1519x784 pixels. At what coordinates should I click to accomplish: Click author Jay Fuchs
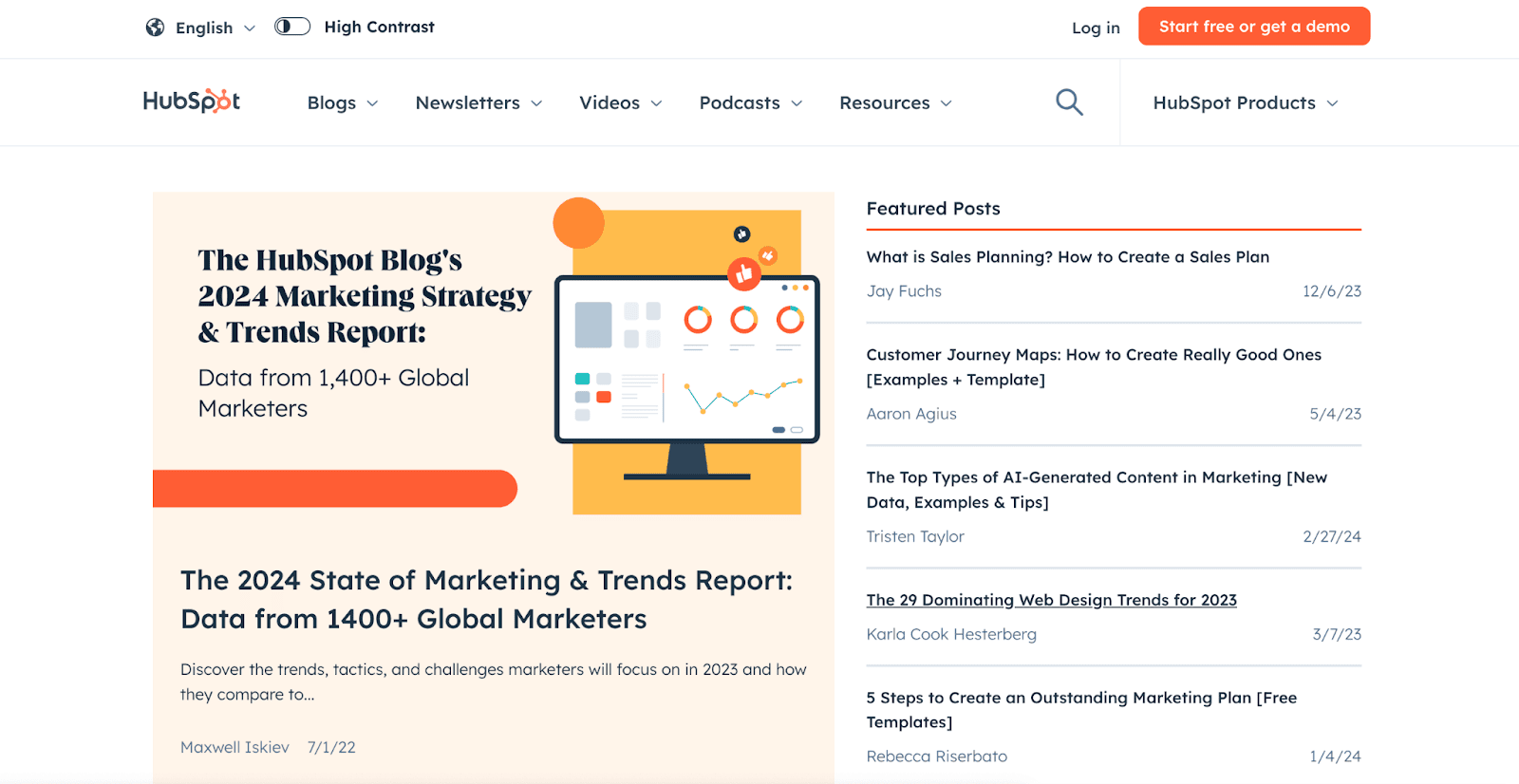904,291
